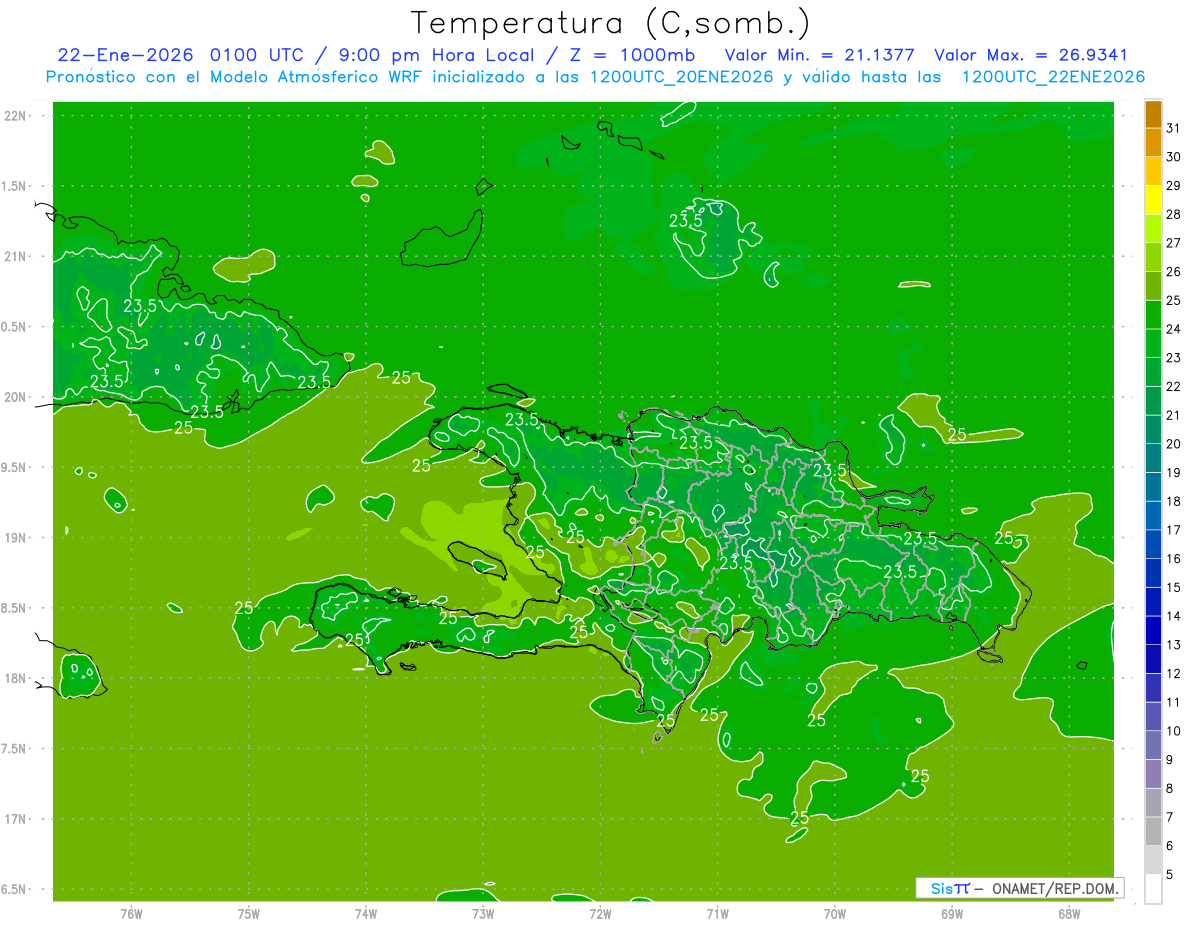
Task: Click the "73W" longitude axis label
Action: point(483,914)
